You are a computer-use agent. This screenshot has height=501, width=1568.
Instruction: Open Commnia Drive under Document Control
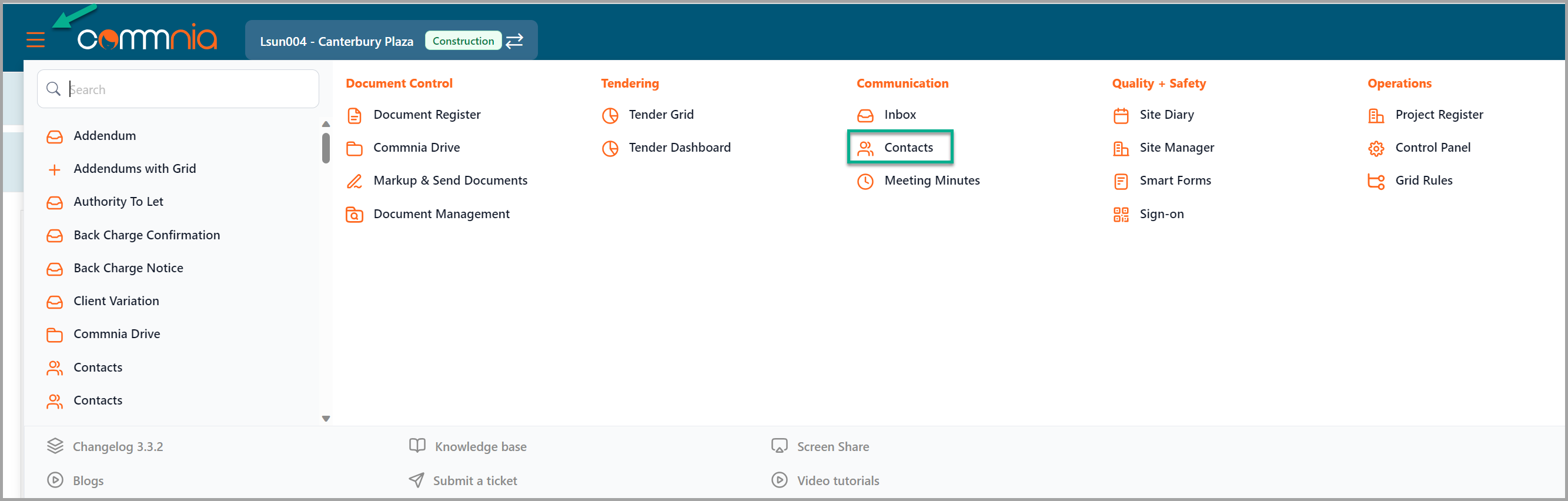[416, 148]
